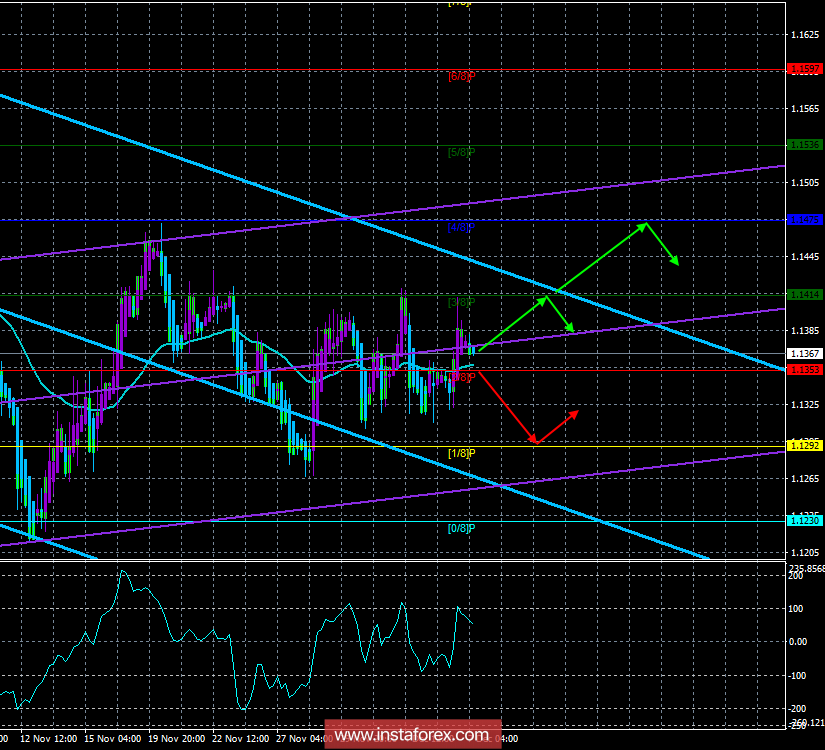The width and height of the screenshot is (825, 750).
Task: Click the 1.1292 yellow price tag
Action: tap(804, 446)
